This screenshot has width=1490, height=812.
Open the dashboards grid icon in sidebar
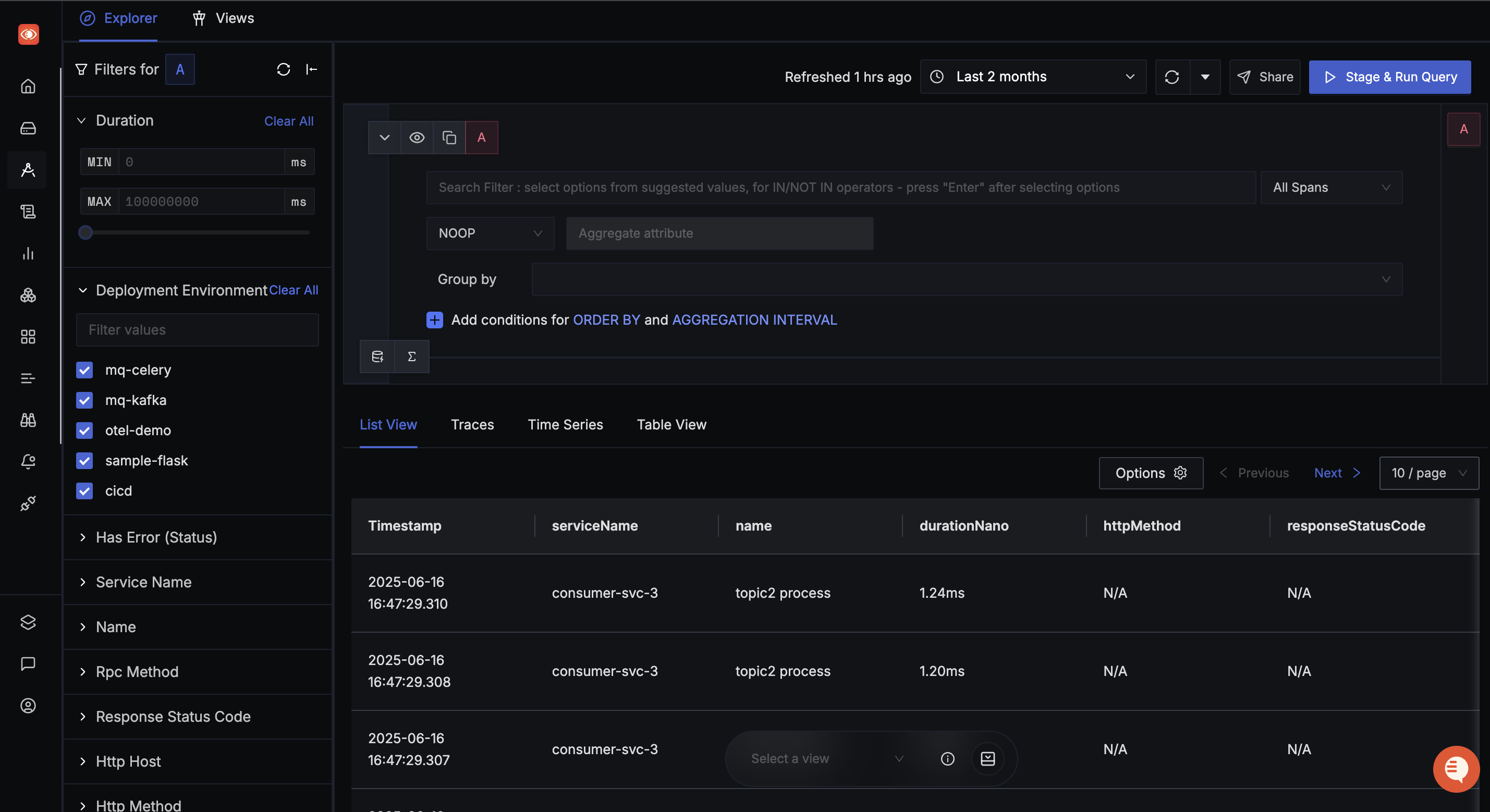click(x=28, y=337)
